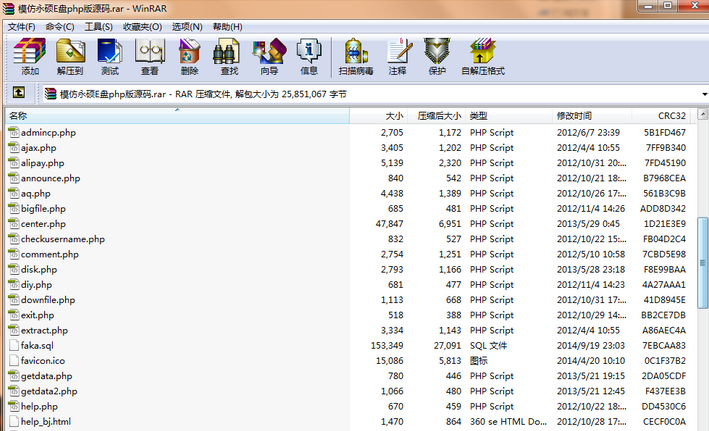This screenshot has width=709, height=431.
Task: Select the admincp.php file icon
Action: tap(14, 133)
